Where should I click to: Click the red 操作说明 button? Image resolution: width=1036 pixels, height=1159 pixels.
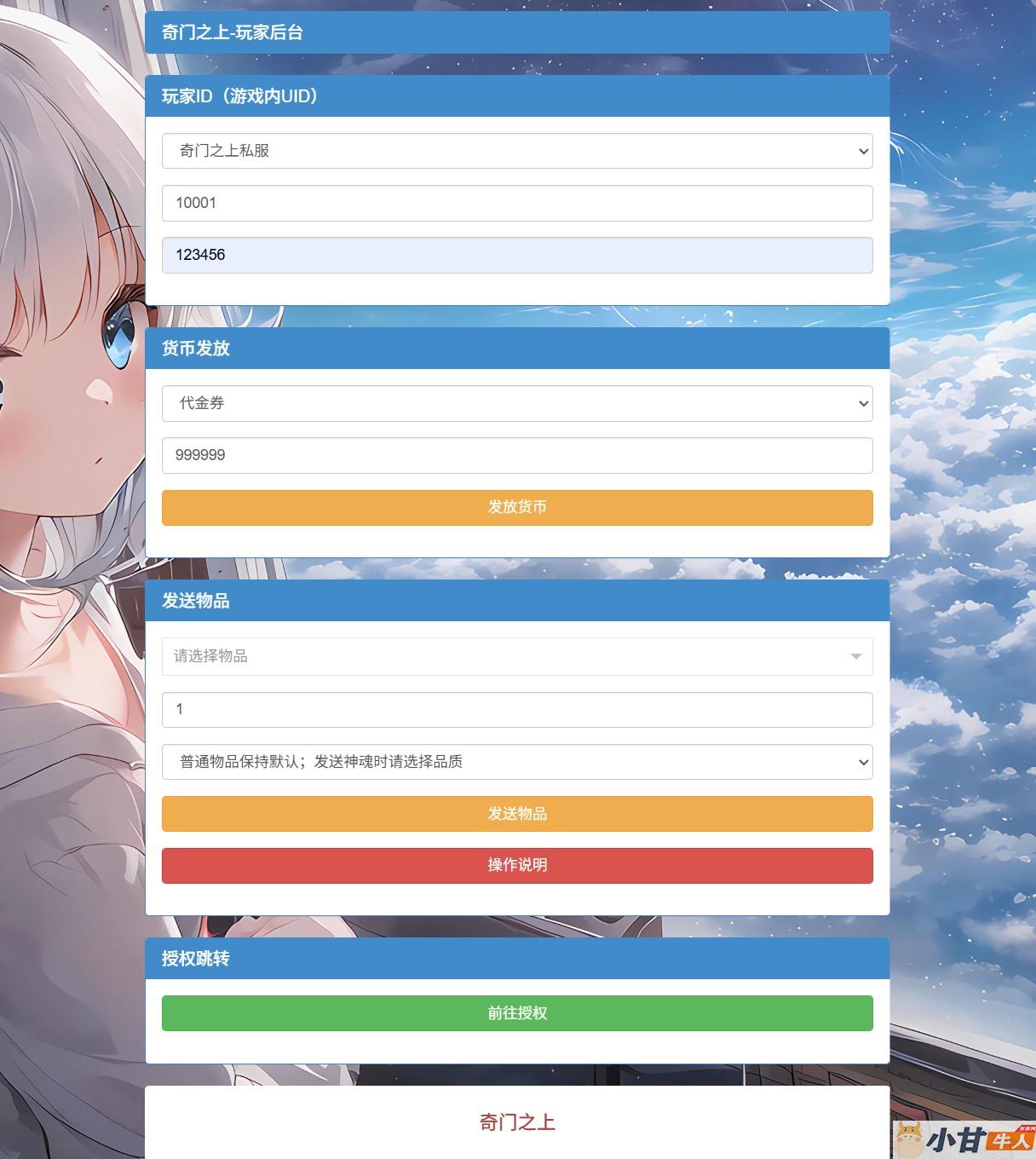(x=517, y=865)
